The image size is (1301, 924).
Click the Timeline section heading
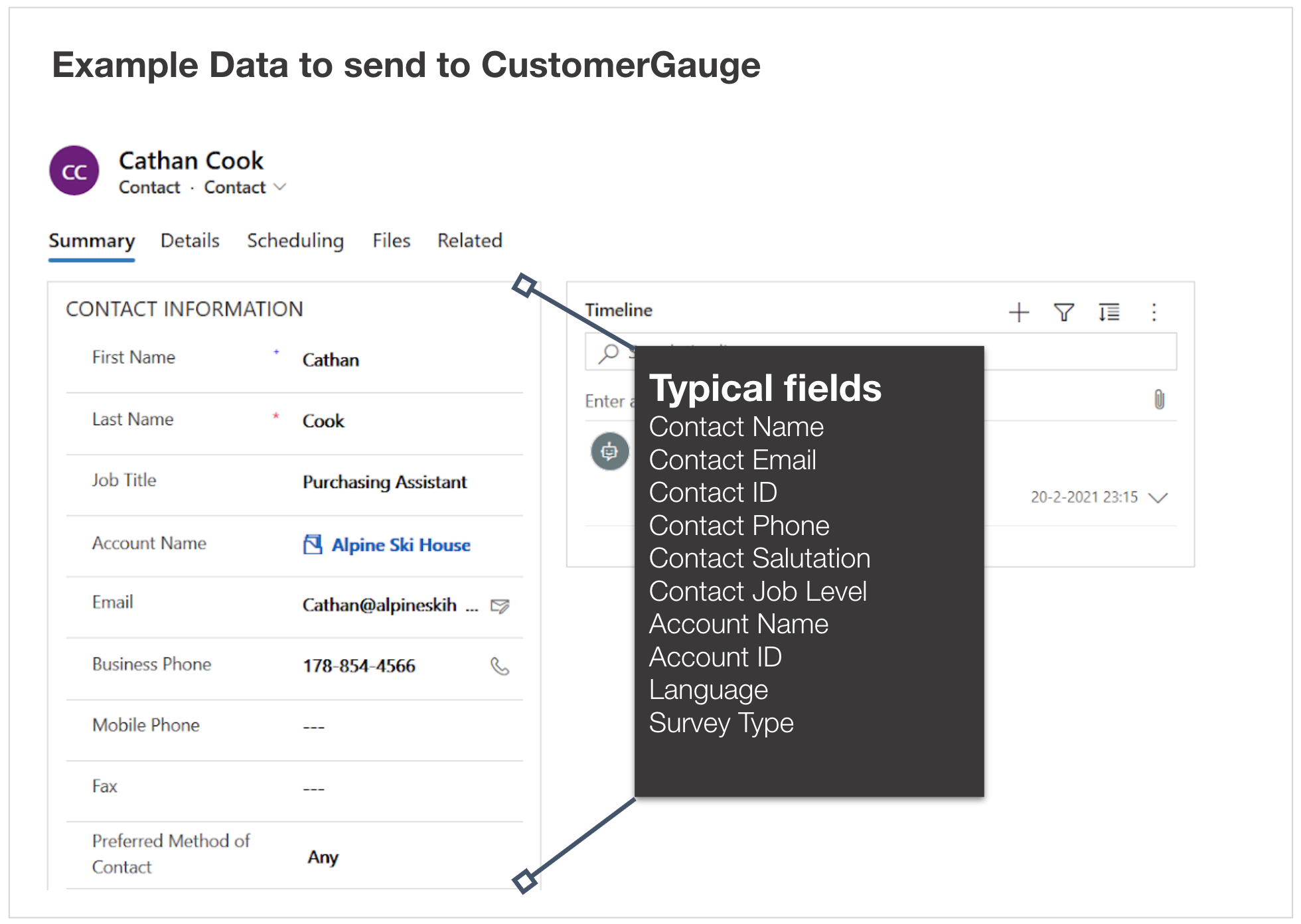point(619,310)
